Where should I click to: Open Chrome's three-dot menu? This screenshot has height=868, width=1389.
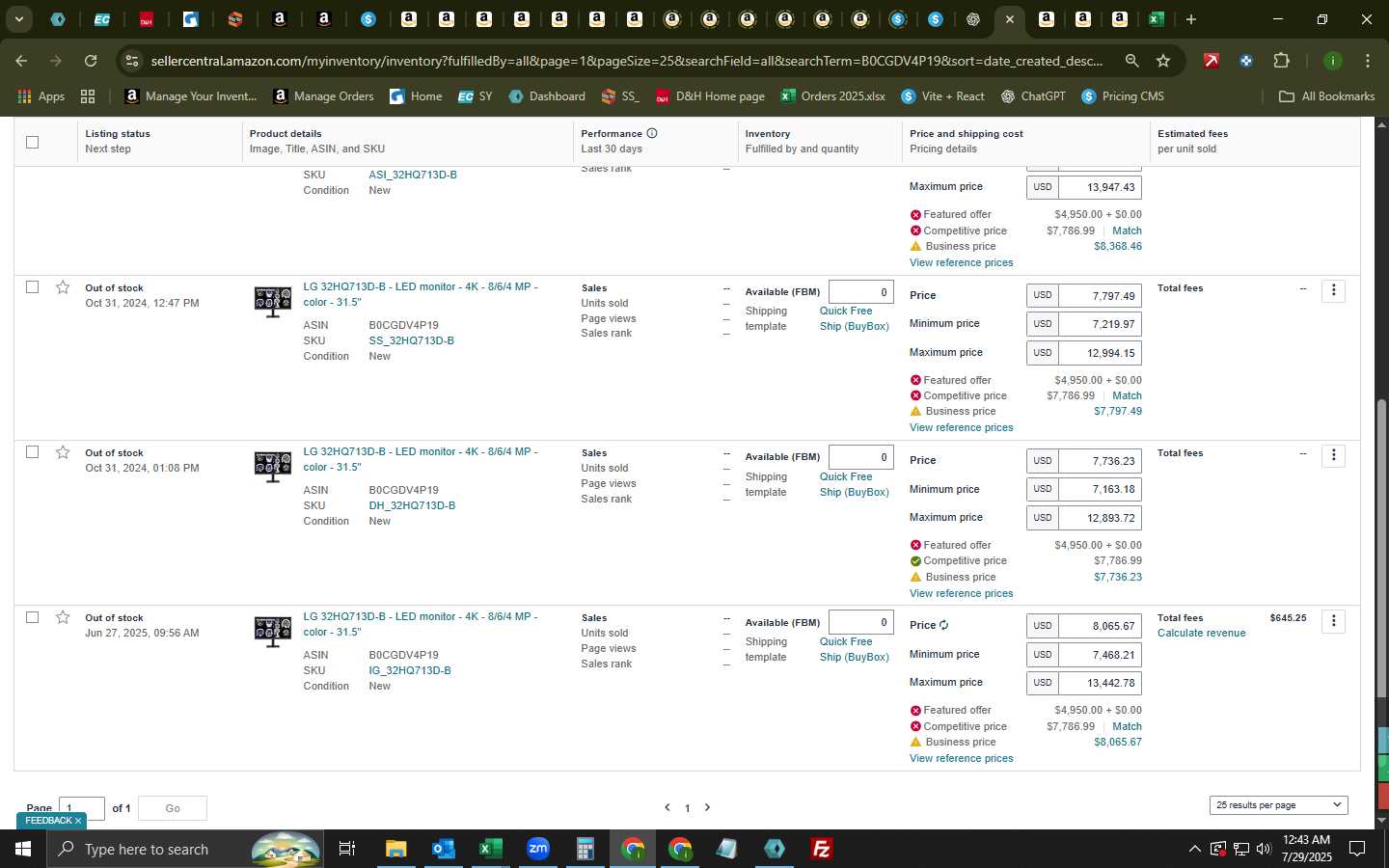point(1368,61)
